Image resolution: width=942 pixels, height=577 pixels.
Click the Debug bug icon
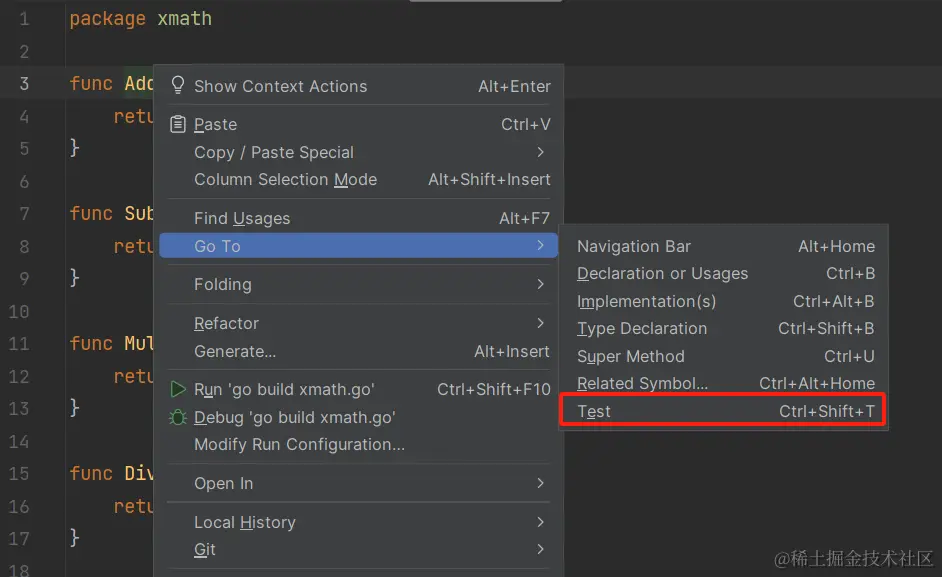178,417
